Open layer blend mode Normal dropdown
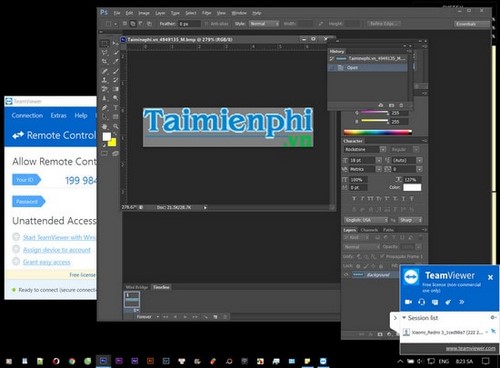Screen dimensions: 500x368 (362, 247)
